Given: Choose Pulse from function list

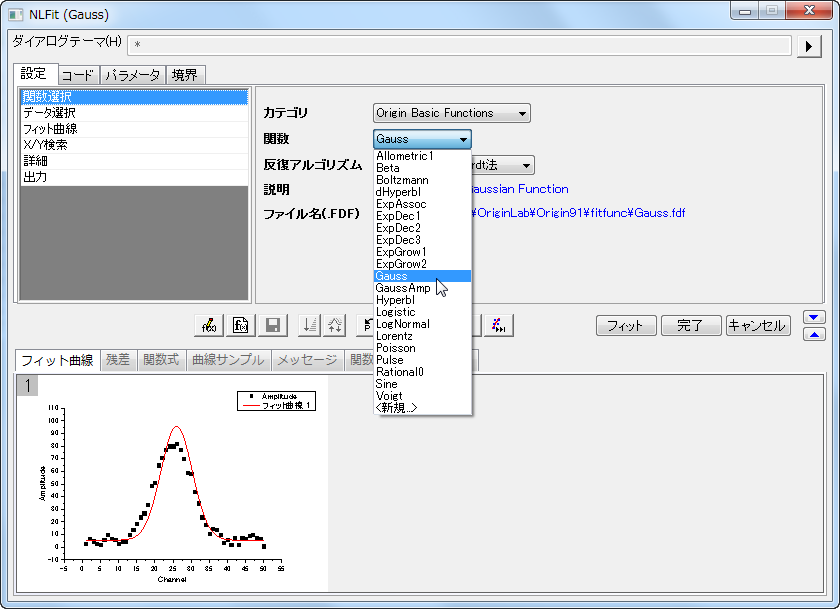Looking at the screenshot, I should pyautogui.click(x=422, y=360).
